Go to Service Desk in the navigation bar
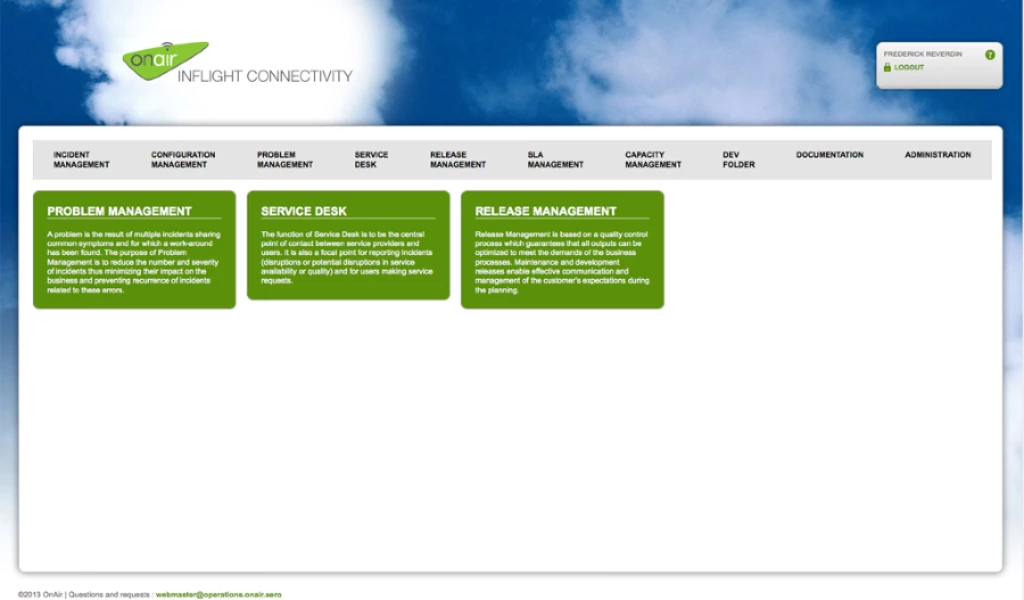The height and width of the screenshot is (600, 1024). 371,160
